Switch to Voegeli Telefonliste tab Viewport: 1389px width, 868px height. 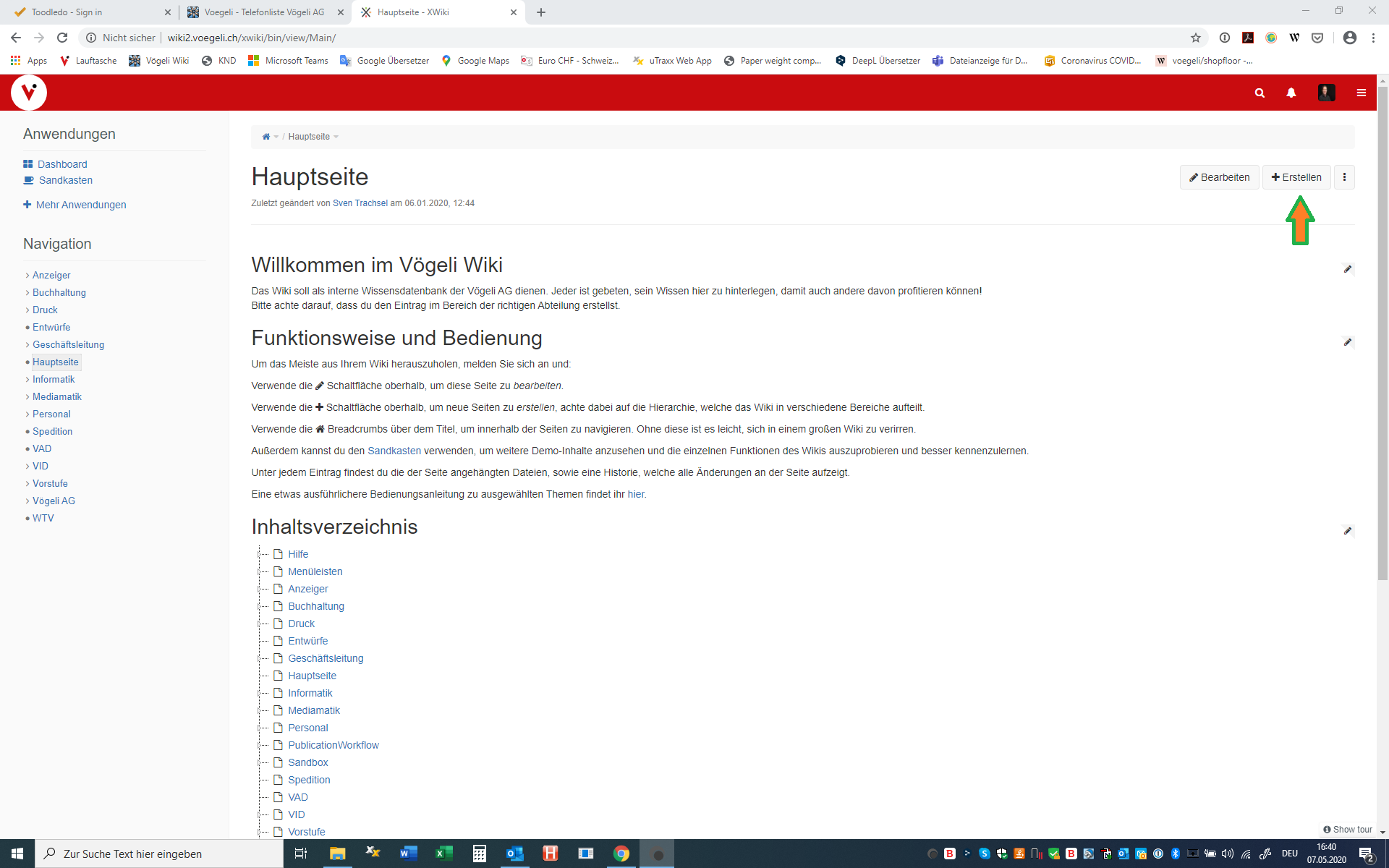264,12
